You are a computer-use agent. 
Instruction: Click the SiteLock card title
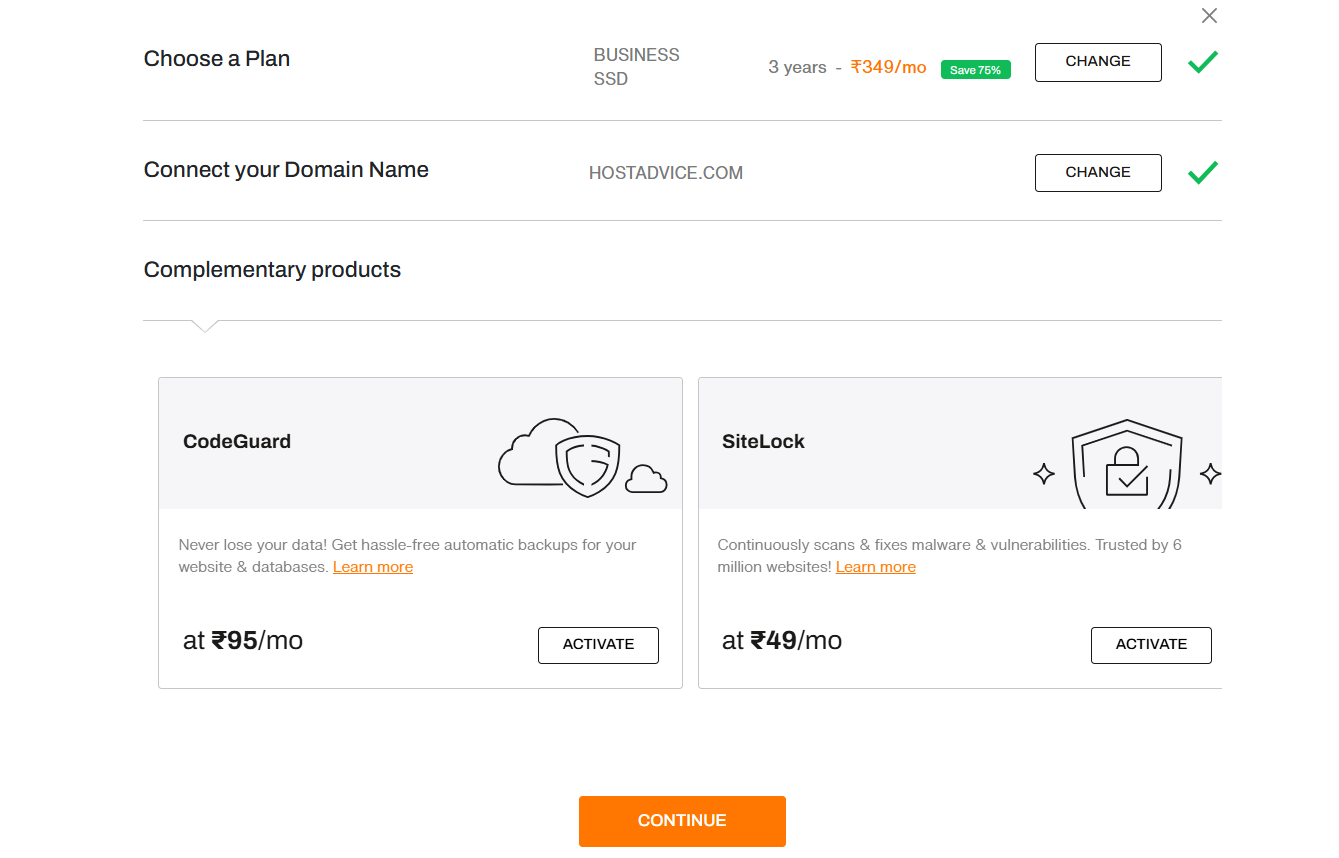coord(763,441)
